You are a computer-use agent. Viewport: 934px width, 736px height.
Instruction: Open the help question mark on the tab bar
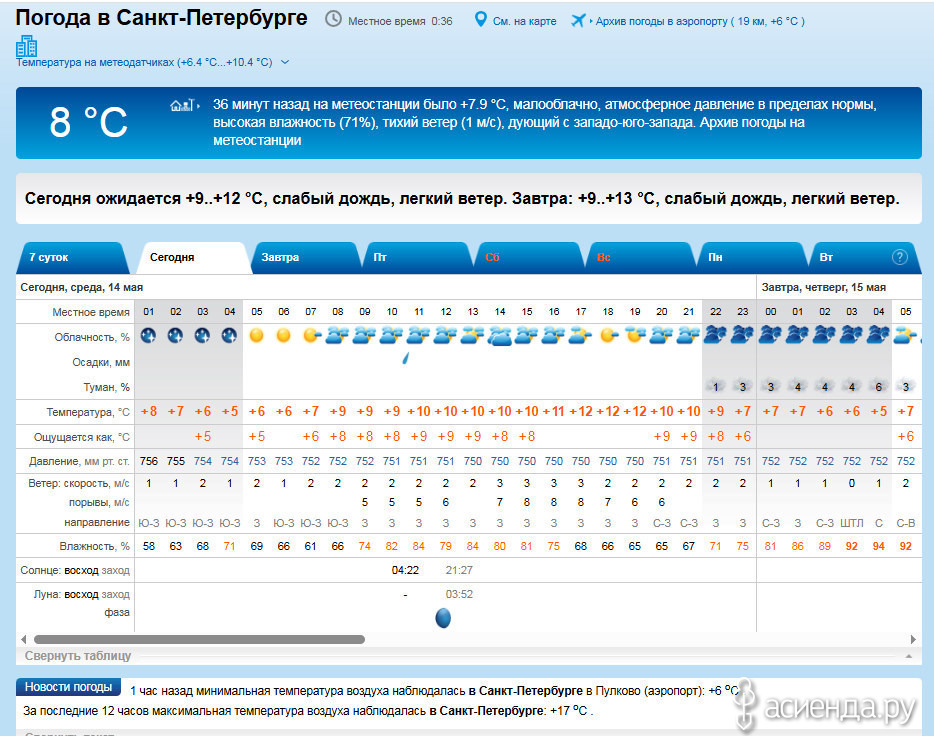[899, 257]
